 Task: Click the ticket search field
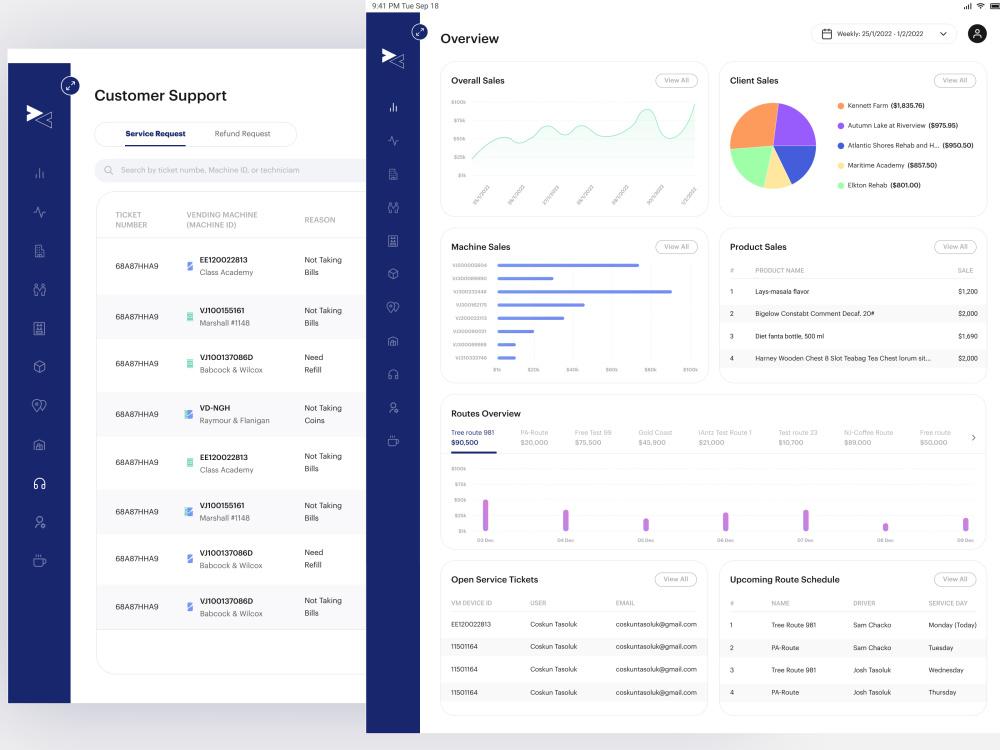point(230,170)
